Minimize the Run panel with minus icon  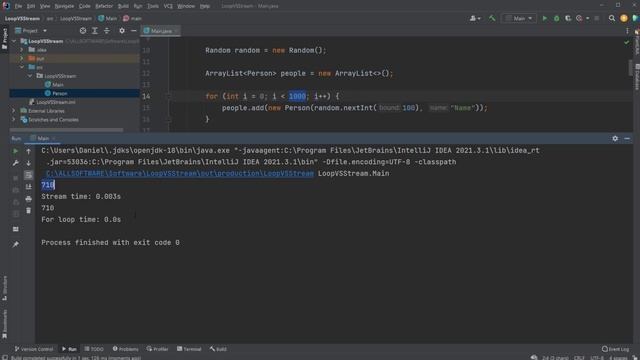tap(627, 139)
